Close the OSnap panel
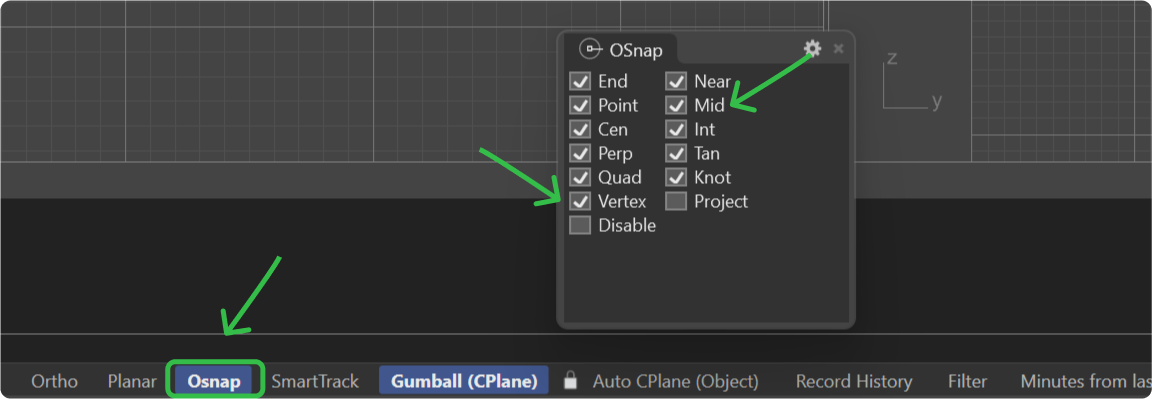 point(838,49)
